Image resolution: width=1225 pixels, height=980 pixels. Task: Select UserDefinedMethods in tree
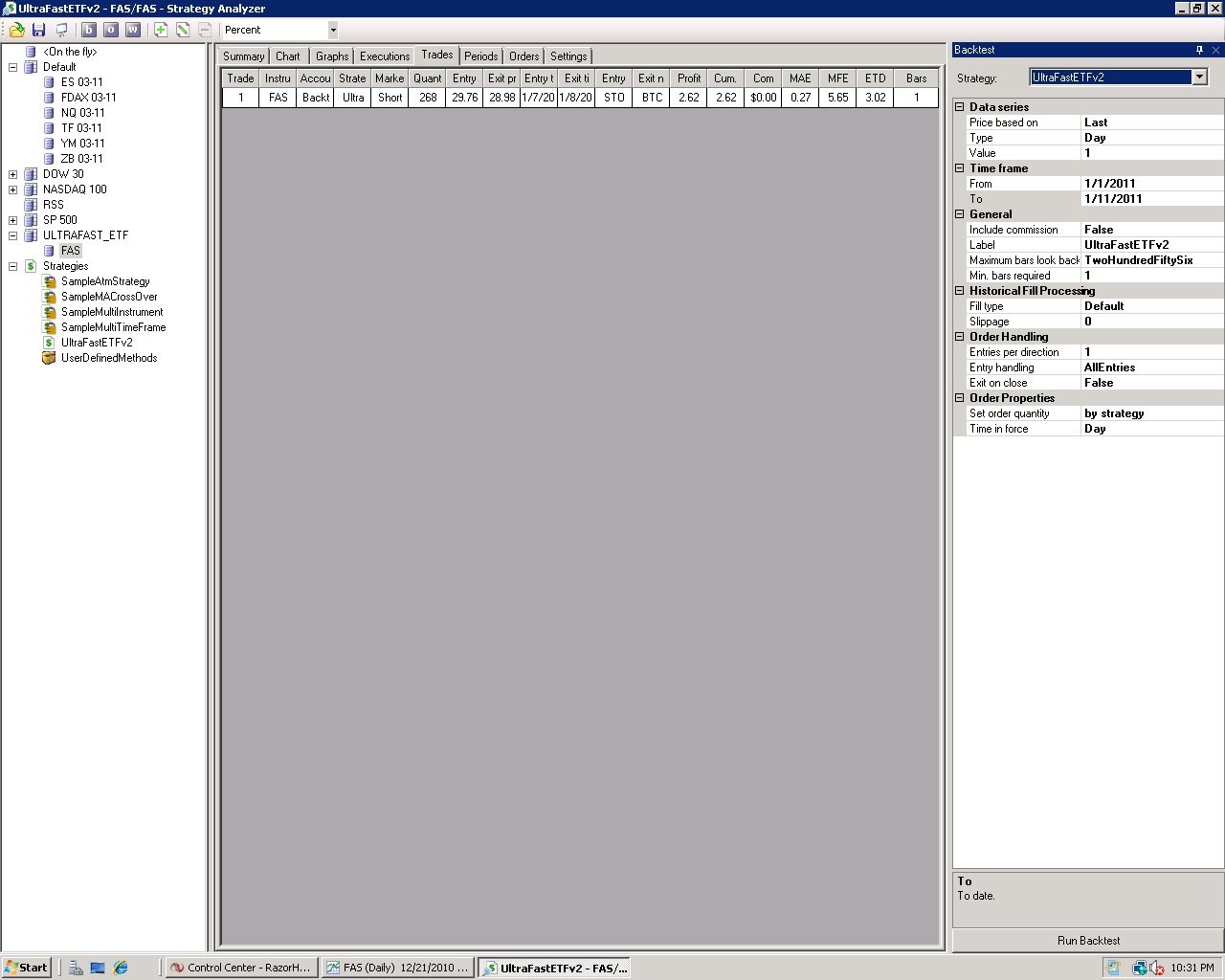coord(109,358)
